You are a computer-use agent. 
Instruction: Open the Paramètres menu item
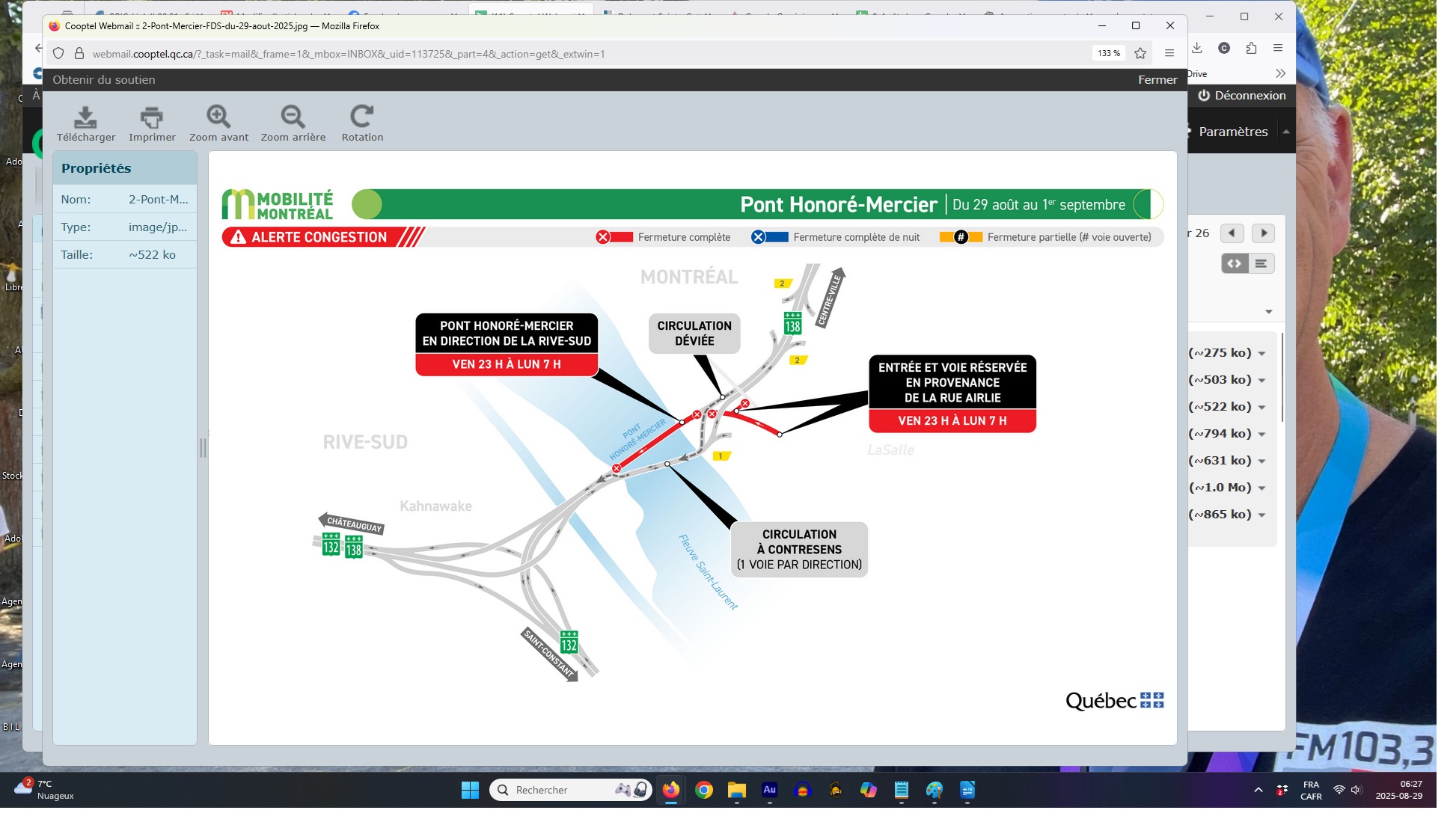click(1233, 132)
